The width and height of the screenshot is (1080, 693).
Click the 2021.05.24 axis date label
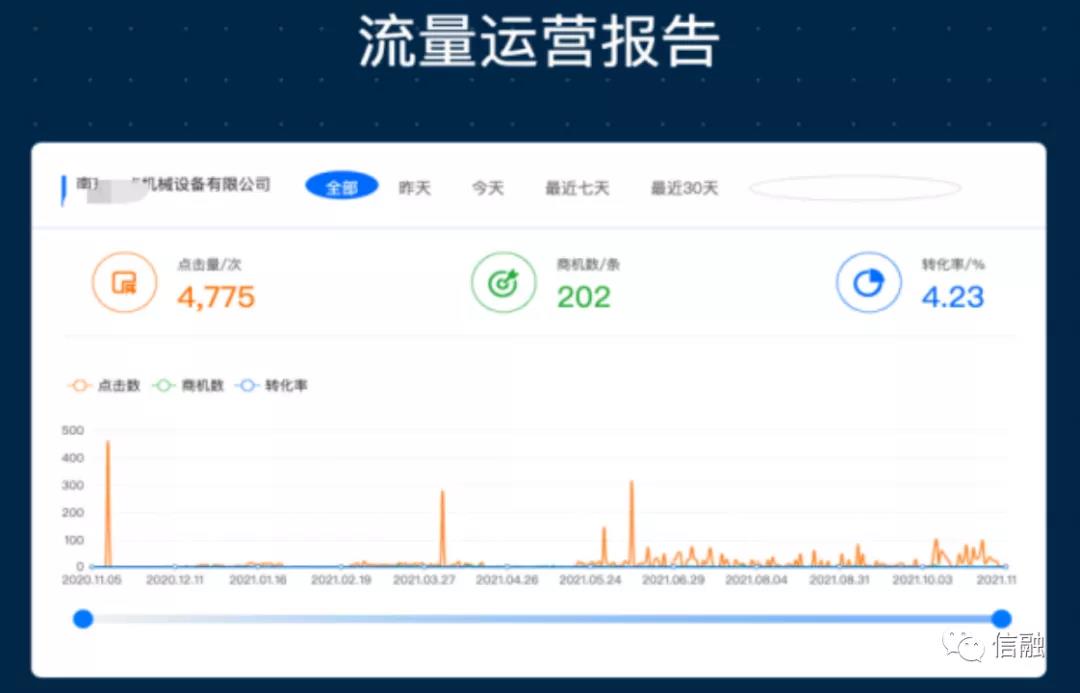coord(590,580)
